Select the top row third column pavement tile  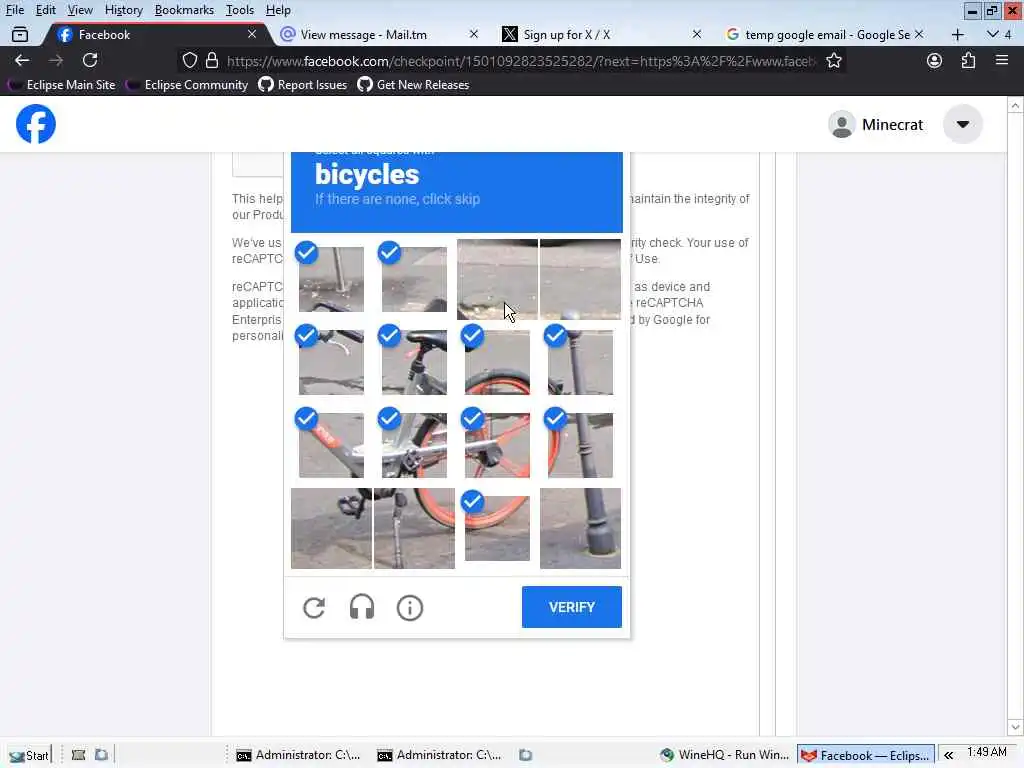click(497, 279)
